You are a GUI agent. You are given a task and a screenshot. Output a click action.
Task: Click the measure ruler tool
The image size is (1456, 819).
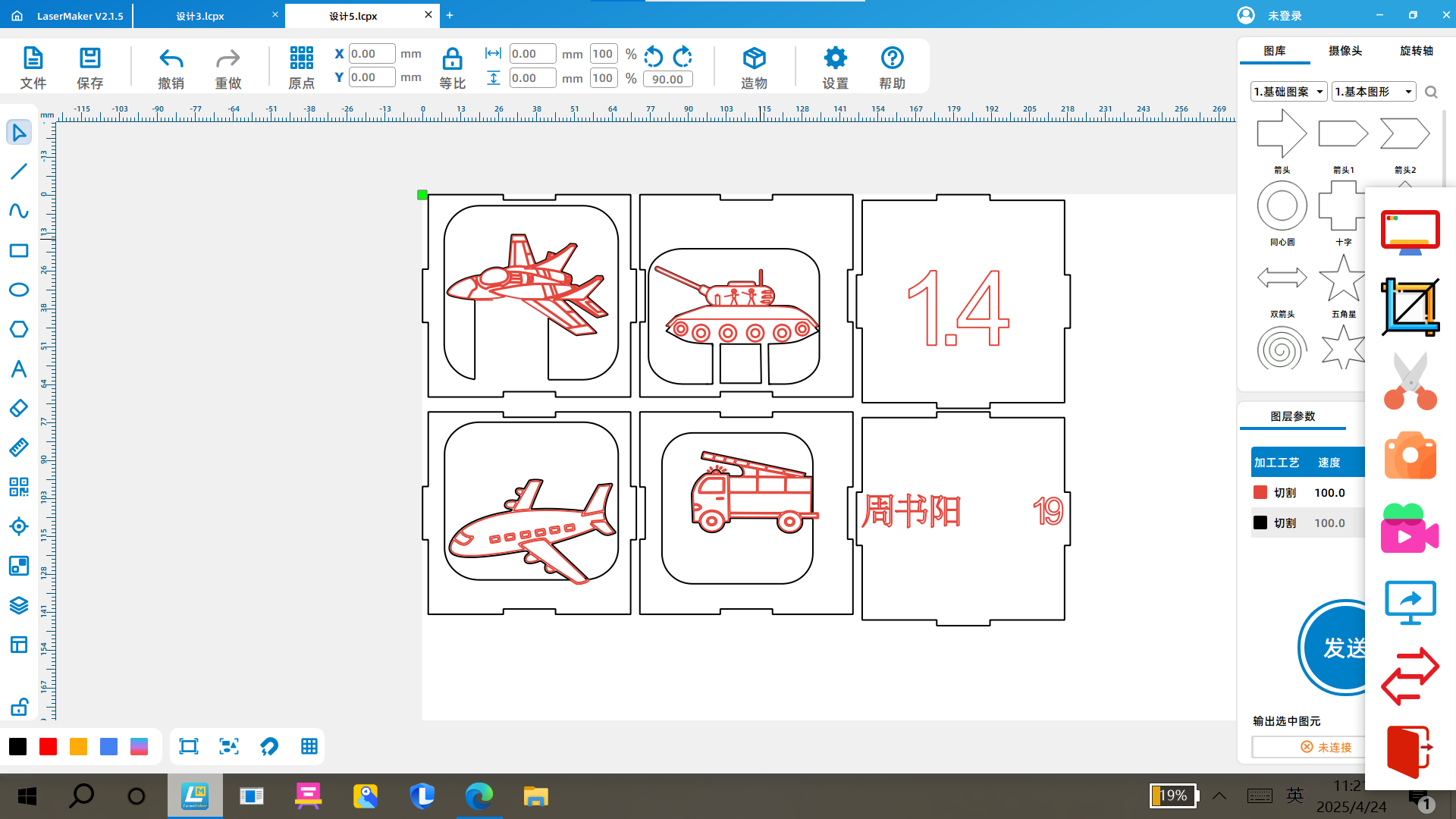coord(19,447)
